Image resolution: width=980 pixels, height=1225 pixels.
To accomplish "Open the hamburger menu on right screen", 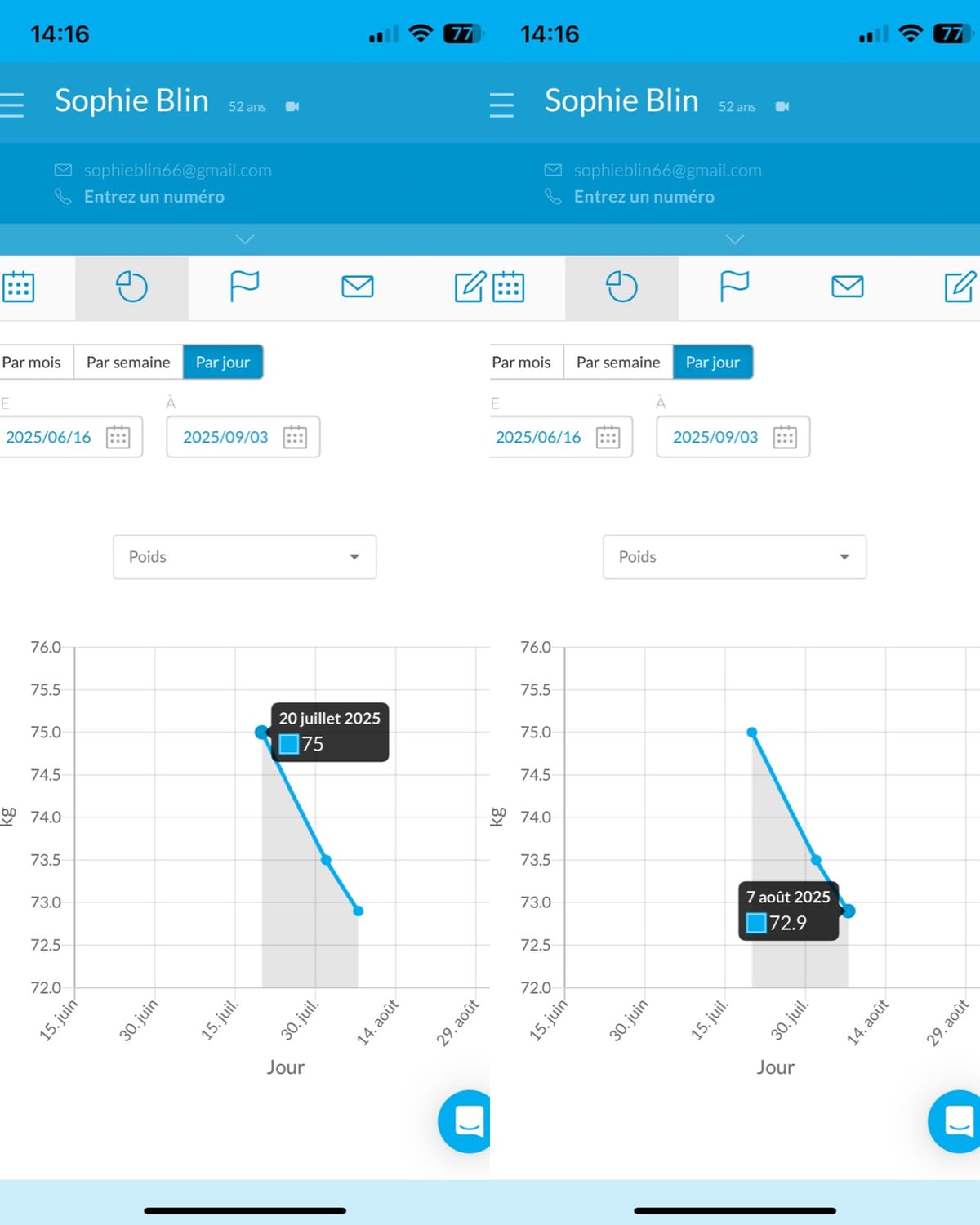I will 501,105.
